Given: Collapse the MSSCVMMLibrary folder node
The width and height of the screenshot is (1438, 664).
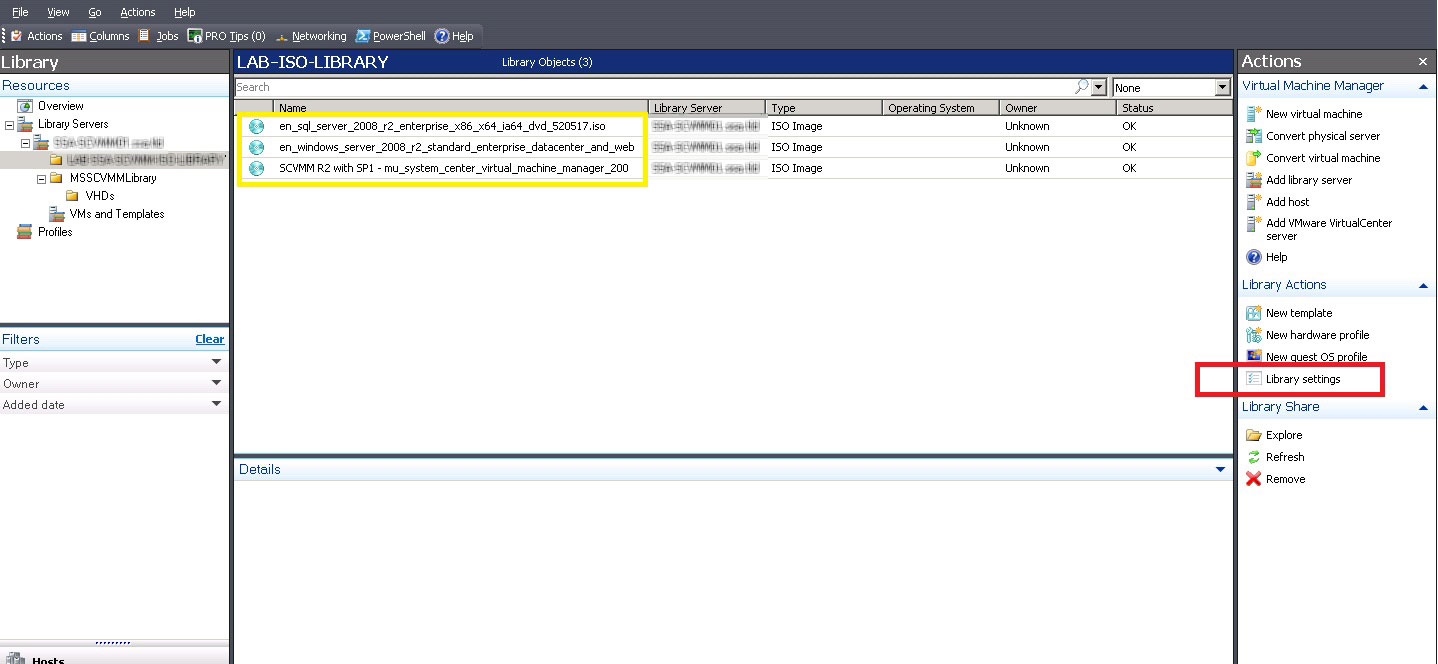Looking at the screenshot, I should pos(41,179).
